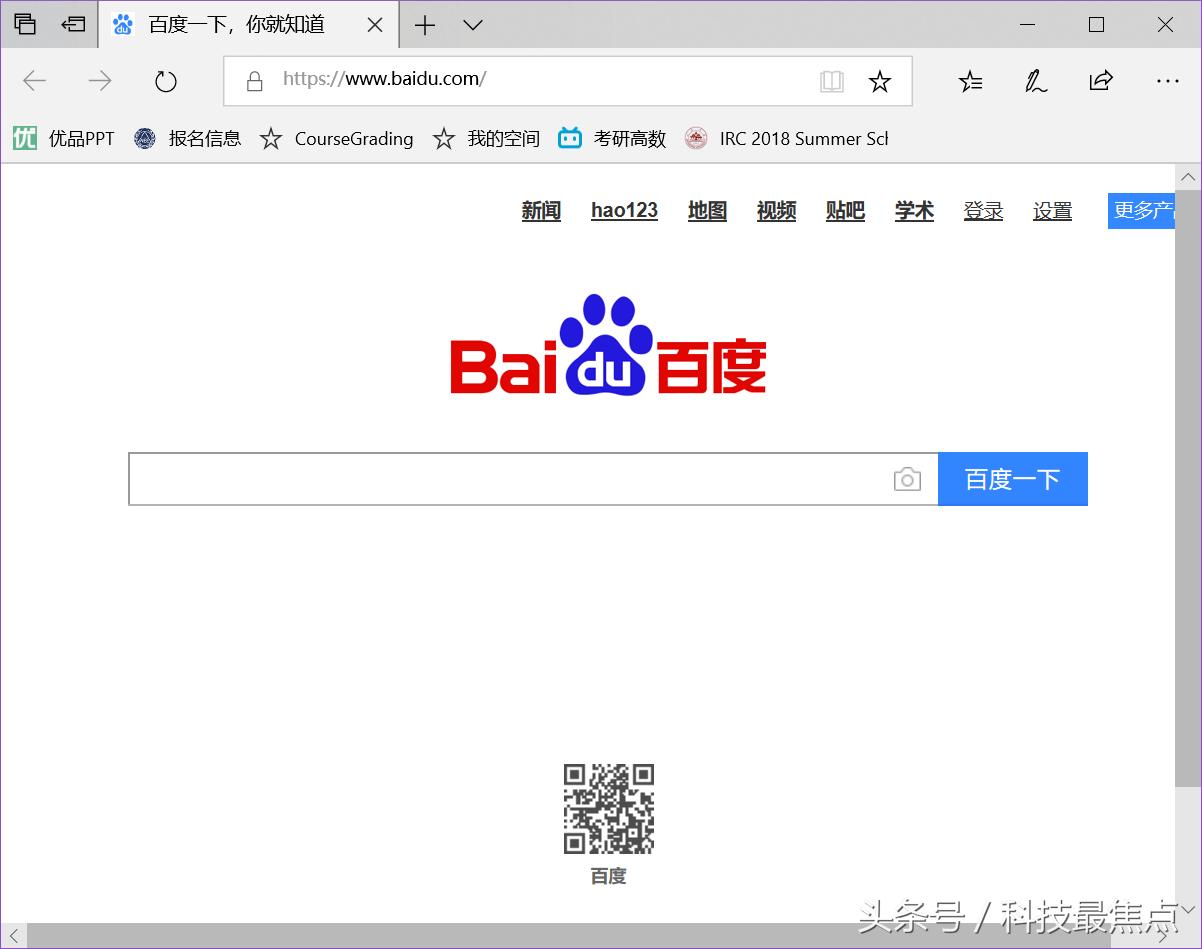Click the 百度一下 search button

point(1013,479)
